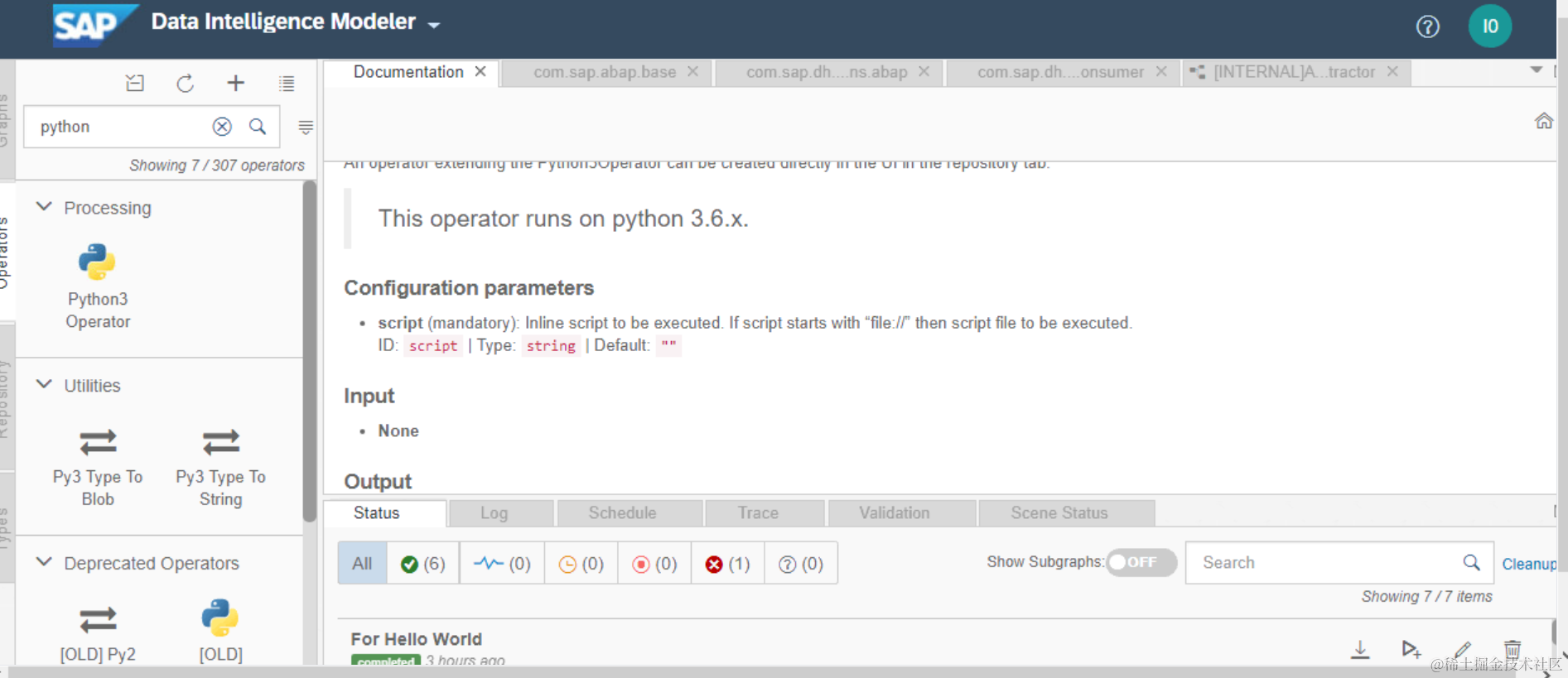The height and width of the screenshot is (678, 1568).
Task: Open the filter icon beside operator search
Action: click(x=306, y=127)
